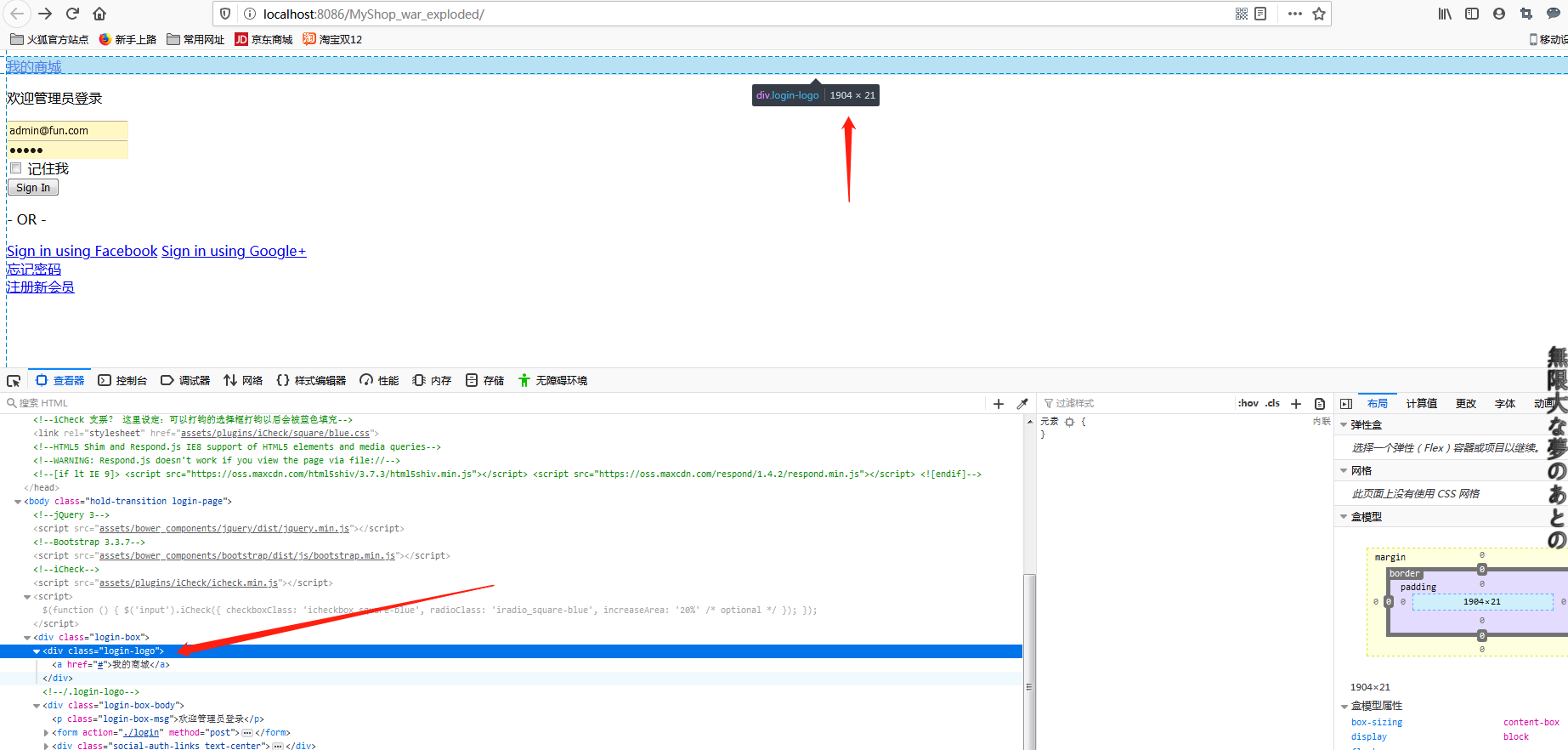Collapse the 盒模型属性 section
This screenshot has width=1568, height=750.
1344,706
